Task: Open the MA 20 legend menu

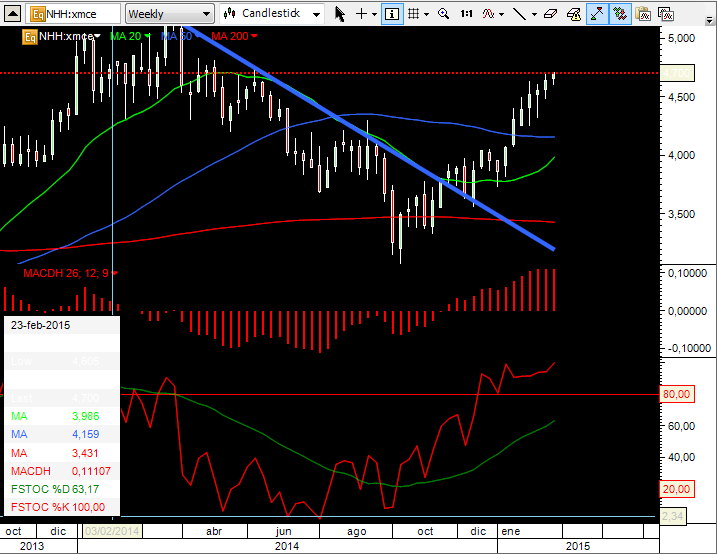Action: [147, 36]
